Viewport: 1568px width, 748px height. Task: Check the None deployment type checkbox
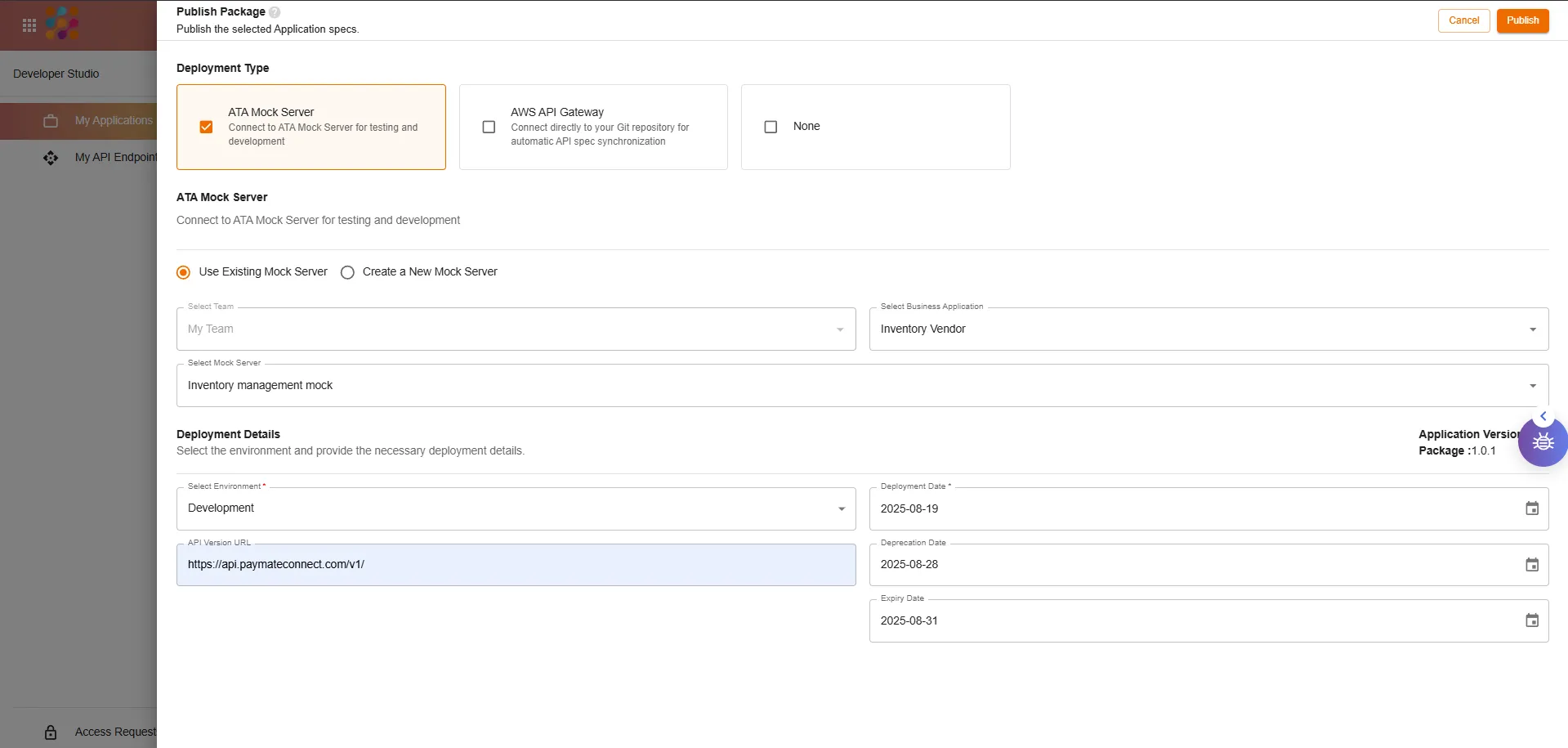[x=771, y=127]
